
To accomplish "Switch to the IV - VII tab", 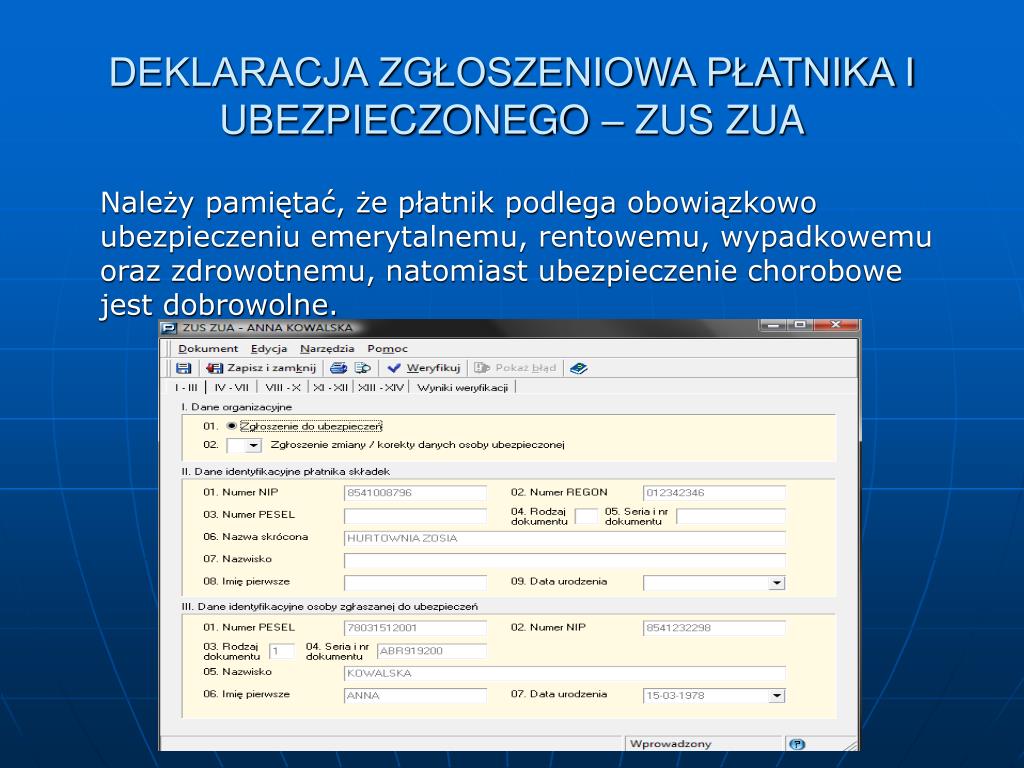I will (x=231, y=387).
